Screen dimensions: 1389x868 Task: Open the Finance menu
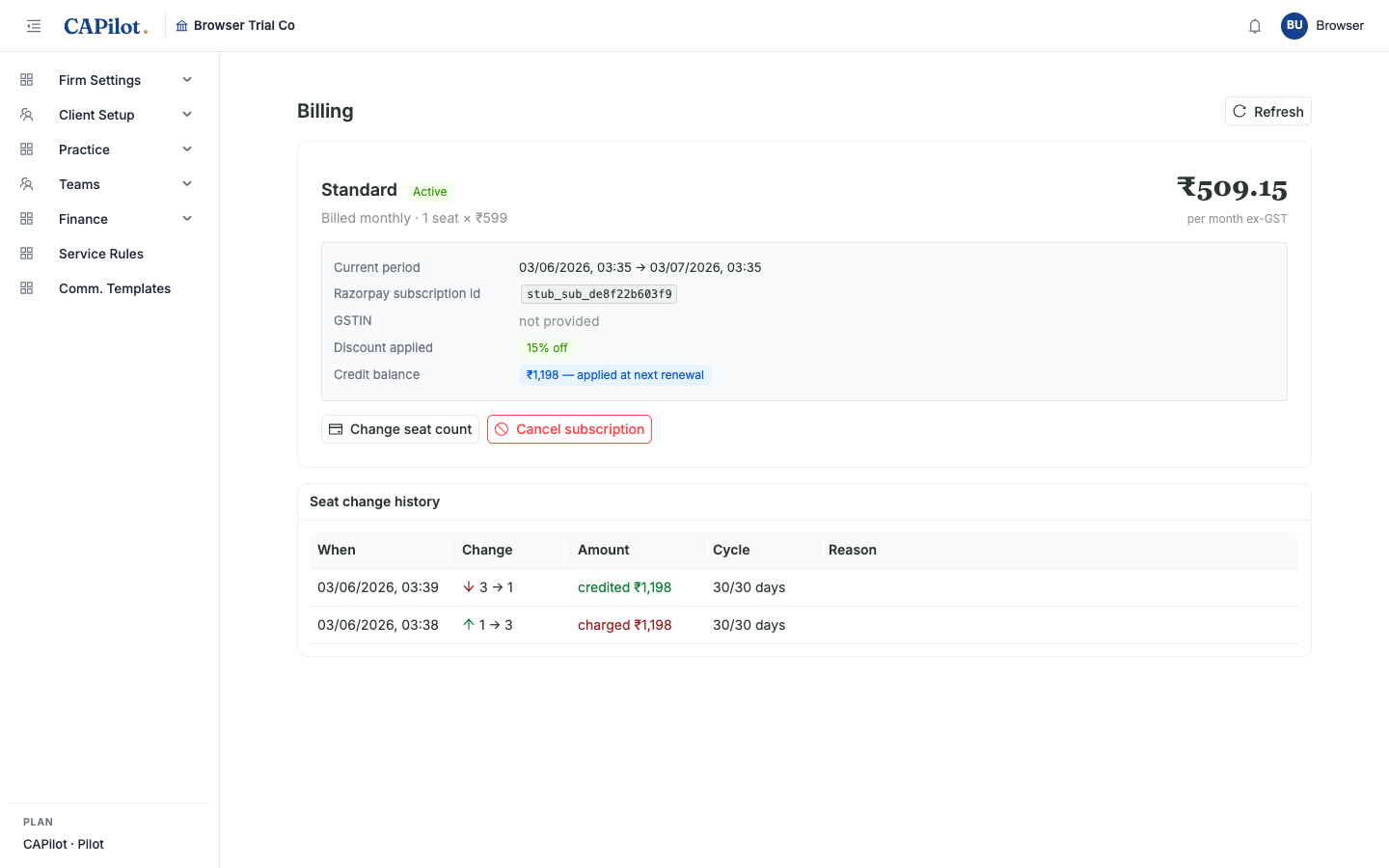[109, 219]
